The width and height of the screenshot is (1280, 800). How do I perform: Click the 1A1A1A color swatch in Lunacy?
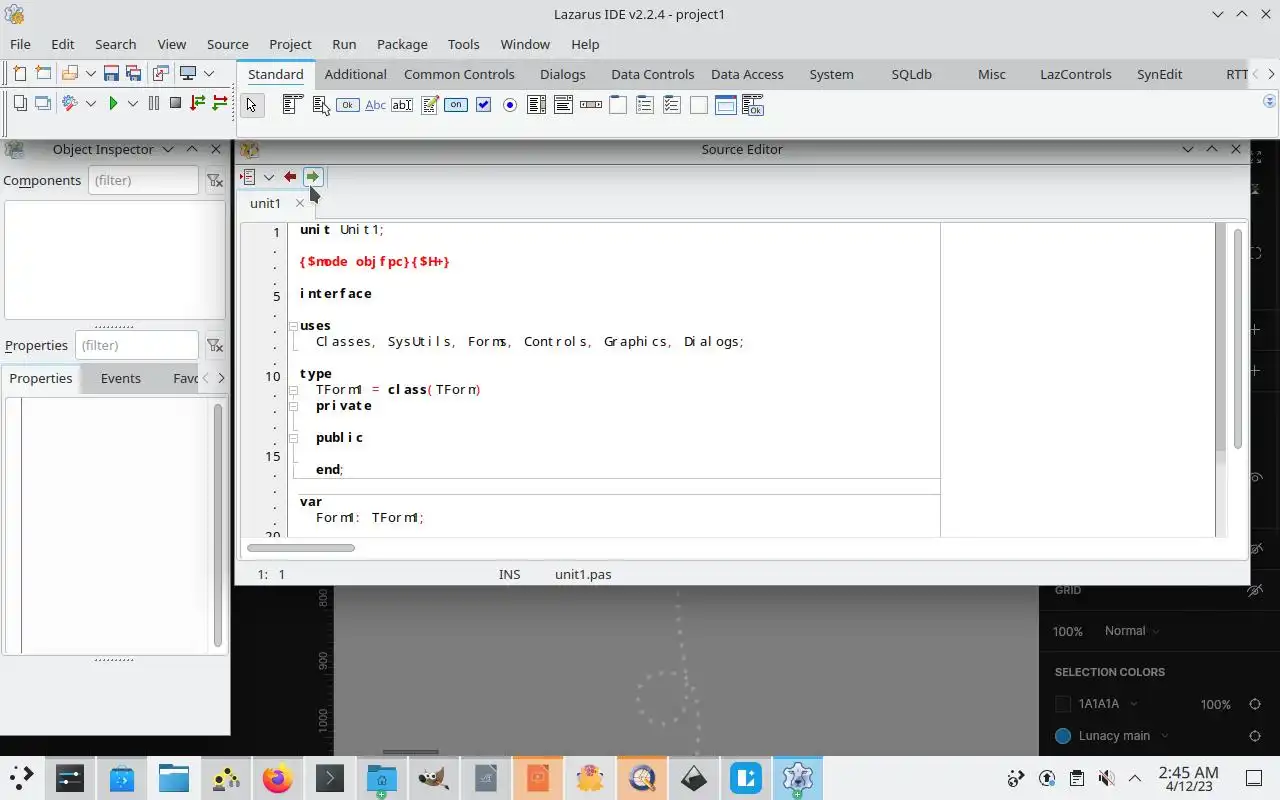point(1063,704)
